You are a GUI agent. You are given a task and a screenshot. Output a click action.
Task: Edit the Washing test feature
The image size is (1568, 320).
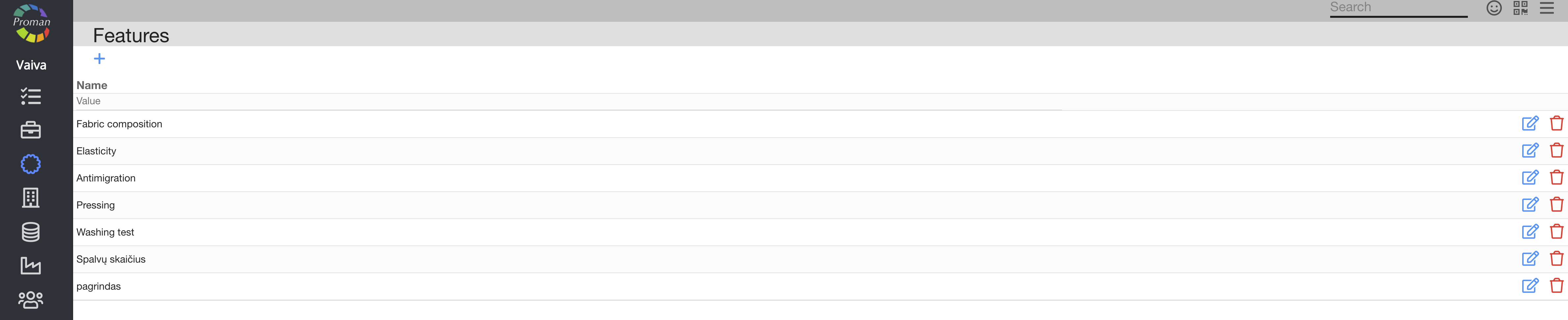click(1530, 232)
